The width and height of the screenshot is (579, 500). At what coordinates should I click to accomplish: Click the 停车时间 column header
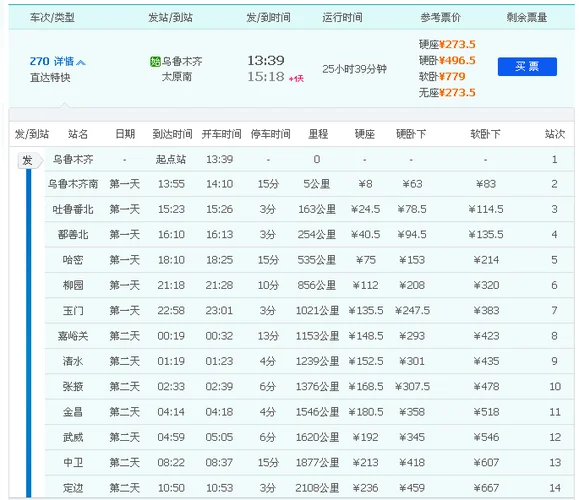(270, 134)
